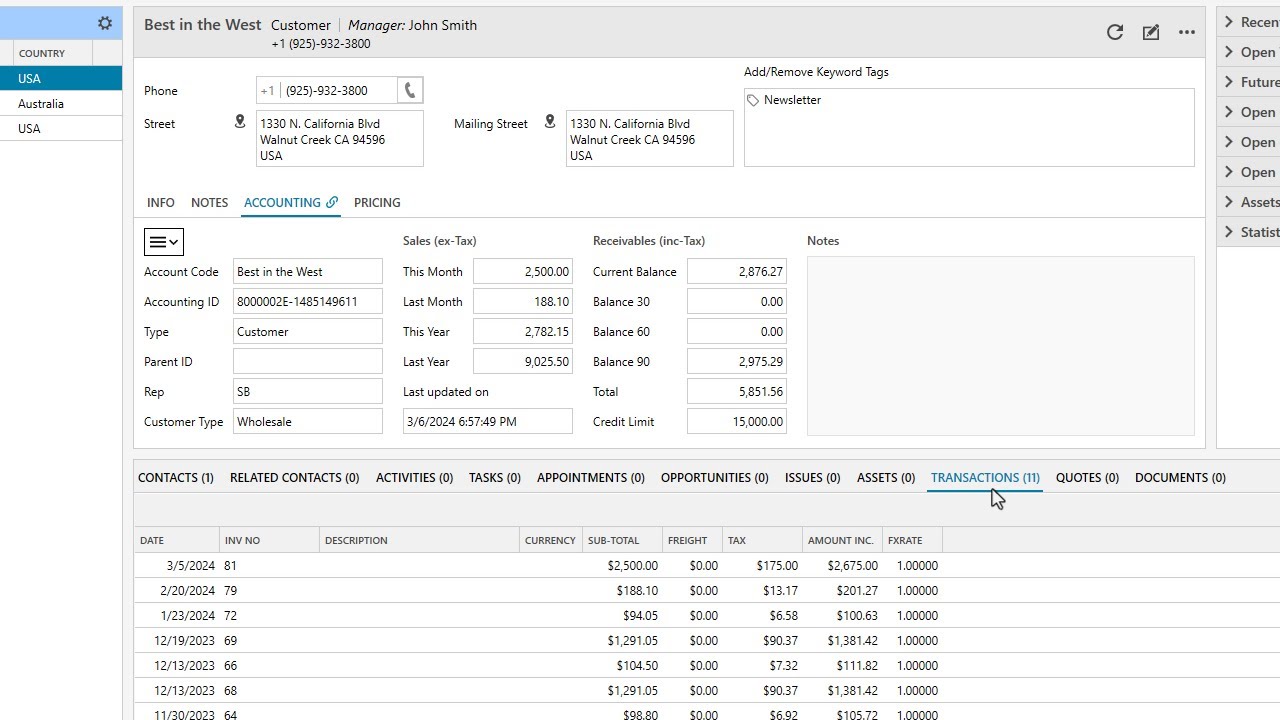Click the Account Code field
This screenshot has height=720, width=1280.
308,272
